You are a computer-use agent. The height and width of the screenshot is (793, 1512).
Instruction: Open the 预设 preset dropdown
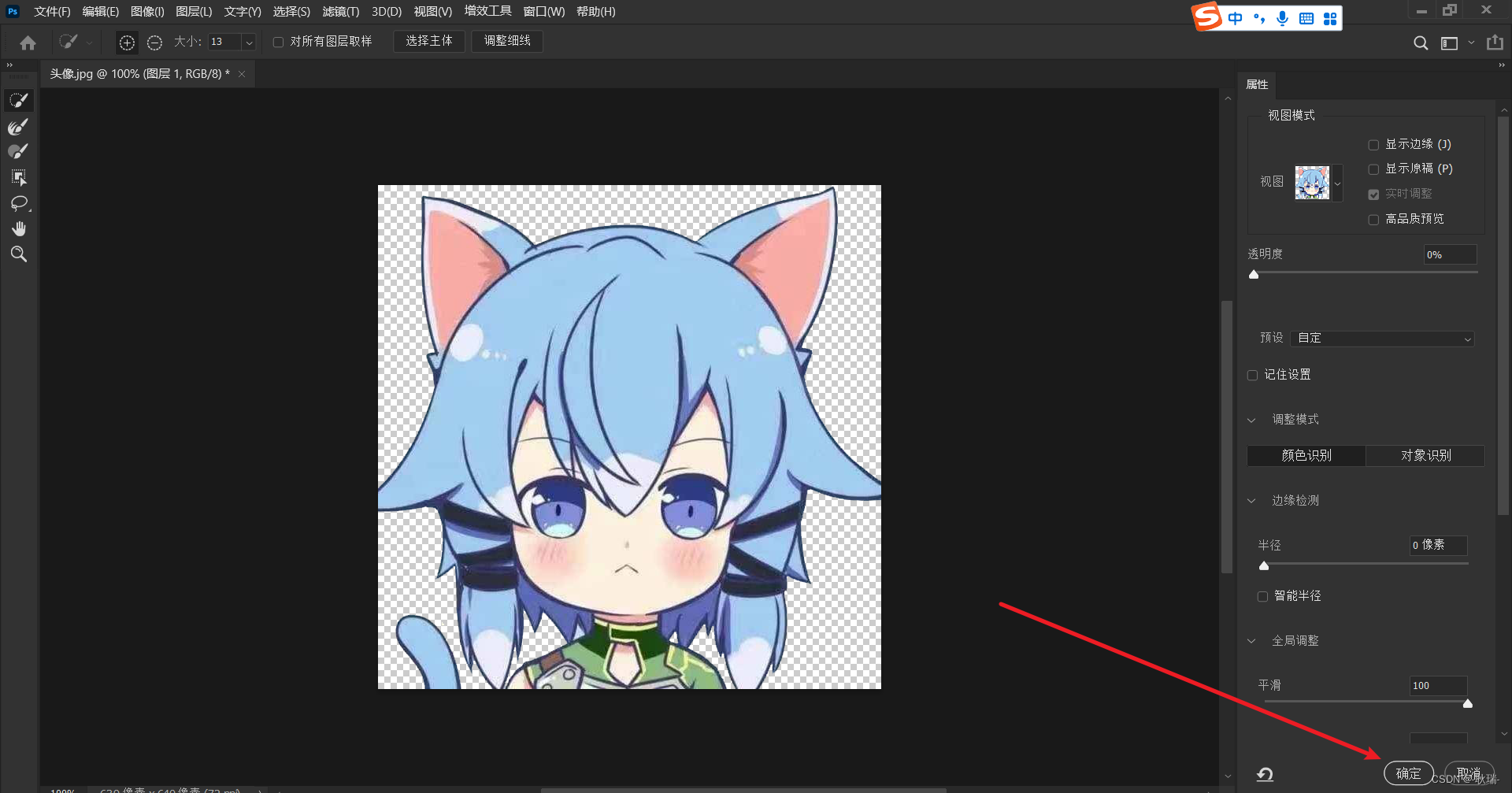[1382, 339]
